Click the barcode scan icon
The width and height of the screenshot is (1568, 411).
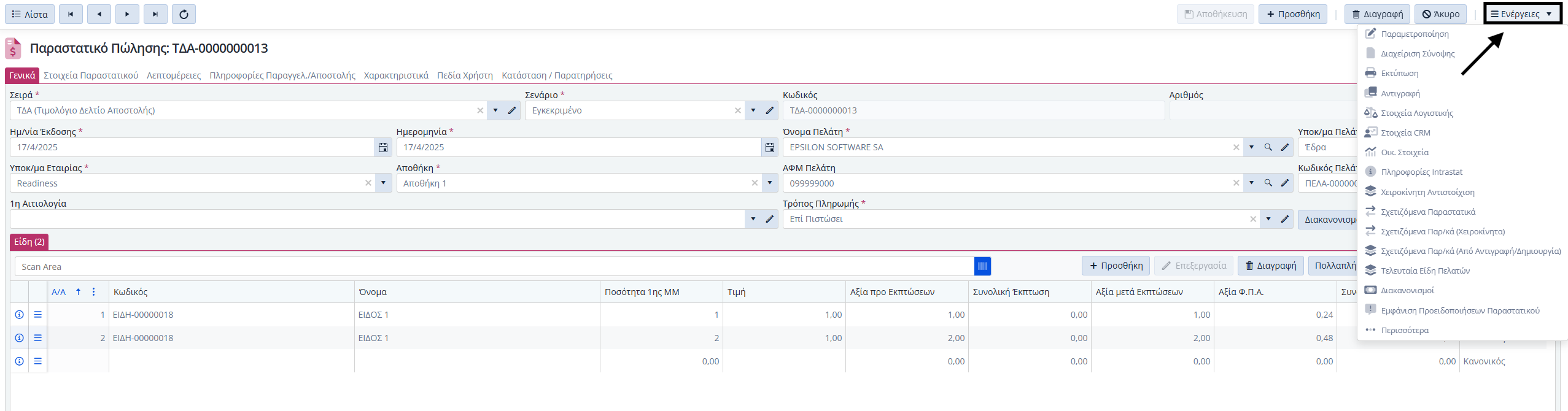[x=982, y=266]
